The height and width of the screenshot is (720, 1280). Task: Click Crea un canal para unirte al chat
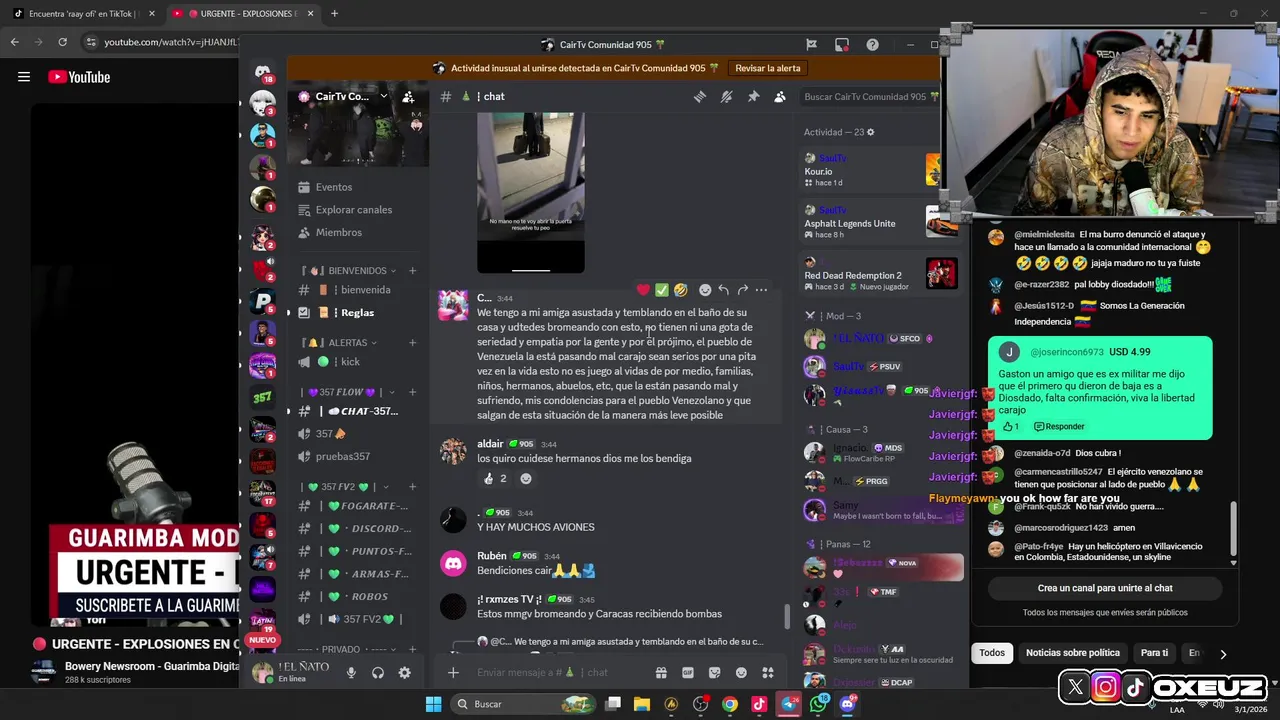pyautogui.click(x=1105, y=589)
